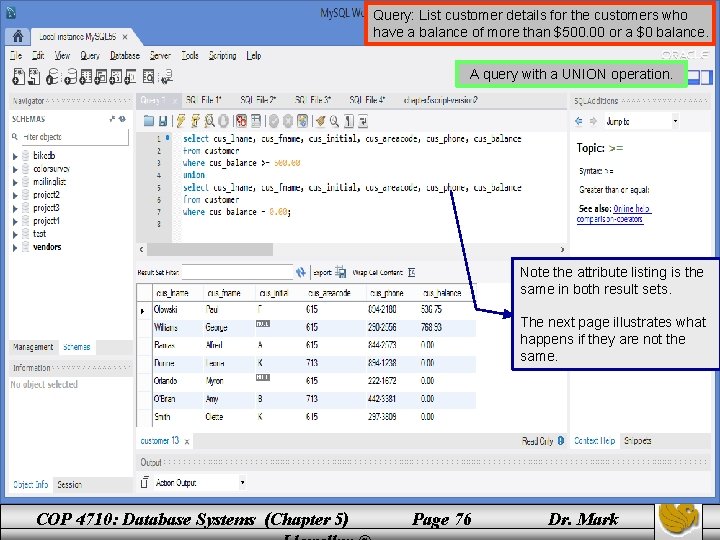Open Online help comparison-operators link

pyautogui.click(x=614, y=214)
